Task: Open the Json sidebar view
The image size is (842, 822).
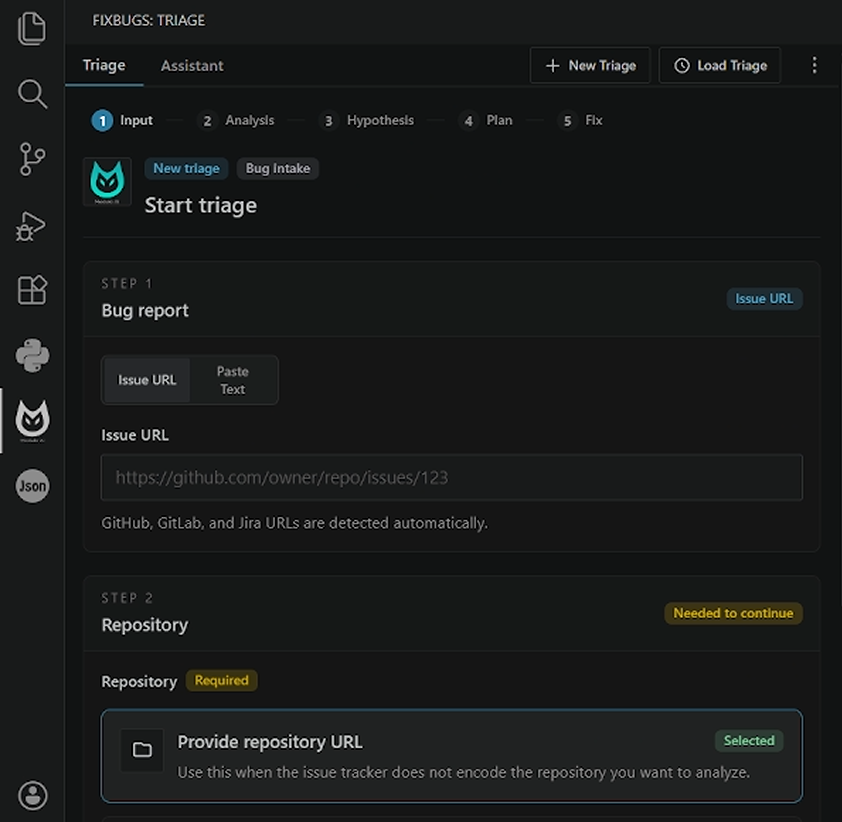Action: [x=32, y=486]
